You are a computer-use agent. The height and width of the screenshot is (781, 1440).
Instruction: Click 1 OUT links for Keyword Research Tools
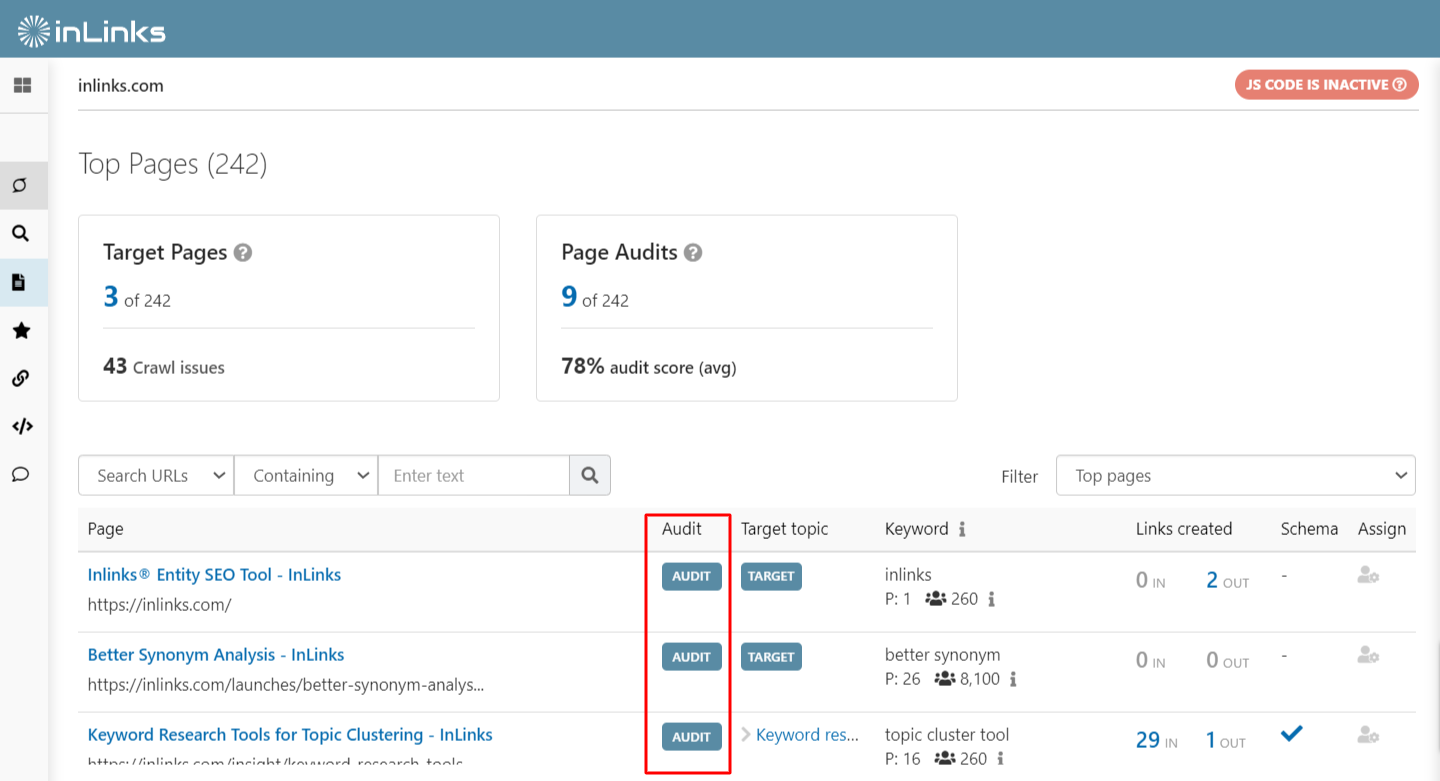click(x=1226, y=740)
